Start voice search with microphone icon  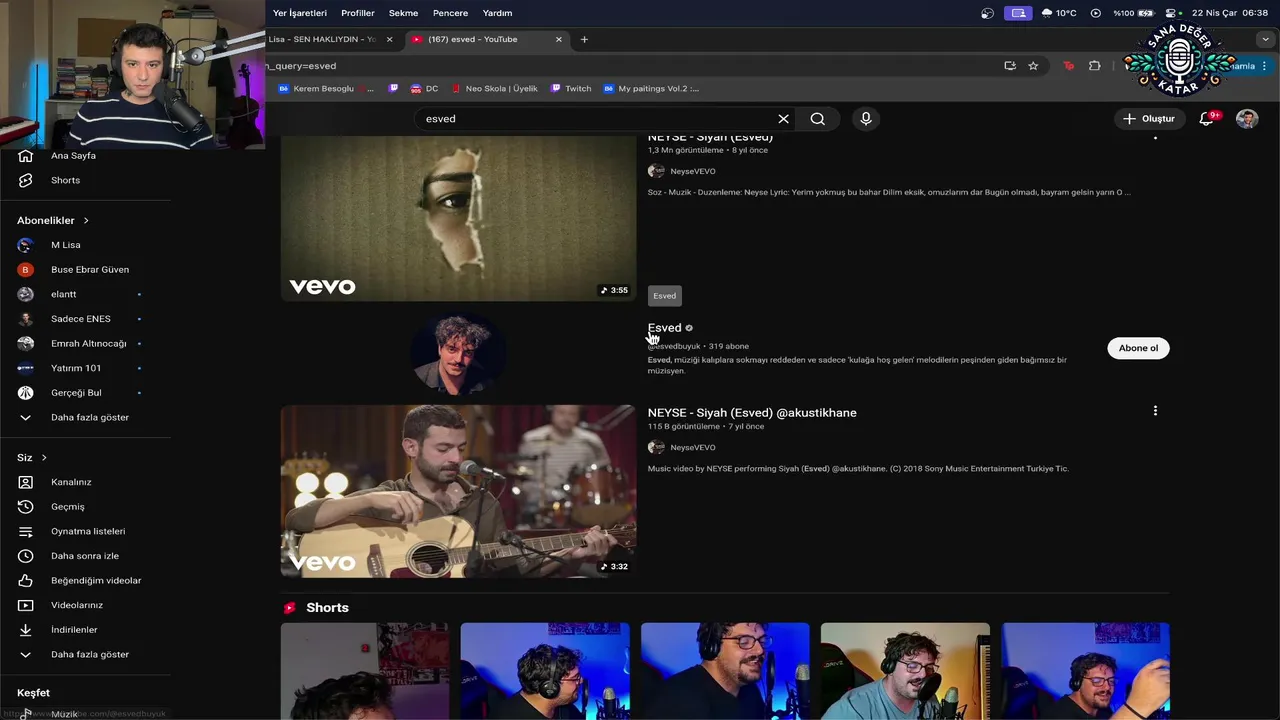[x=866, y=118]
